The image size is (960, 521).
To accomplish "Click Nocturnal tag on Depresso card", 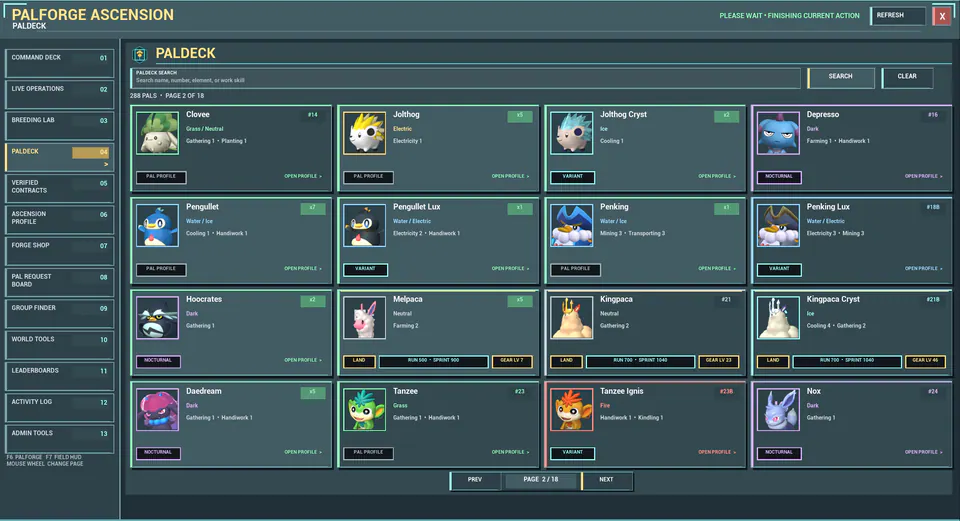I will (x=779, y=177).
